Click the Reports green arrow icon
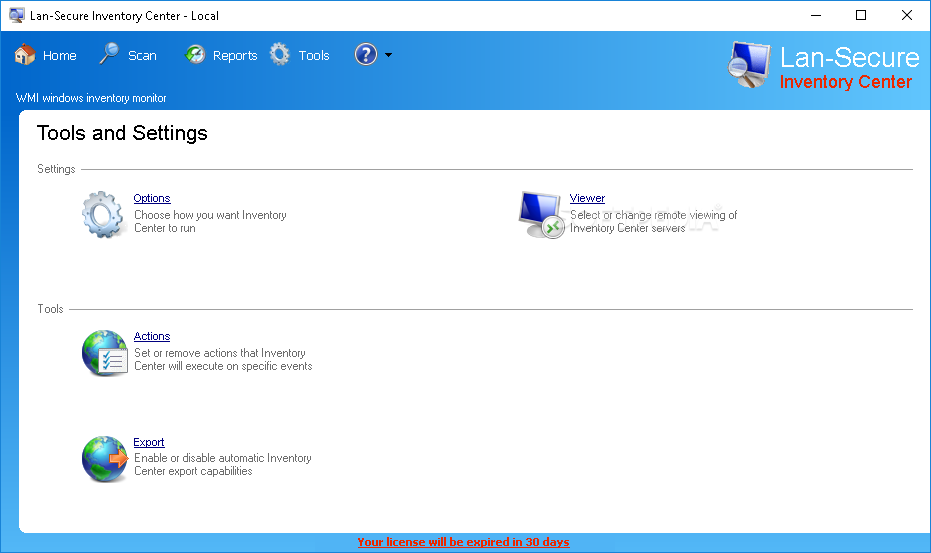Image resolution: width=931 pixels, height=553 pixels. 194,55
